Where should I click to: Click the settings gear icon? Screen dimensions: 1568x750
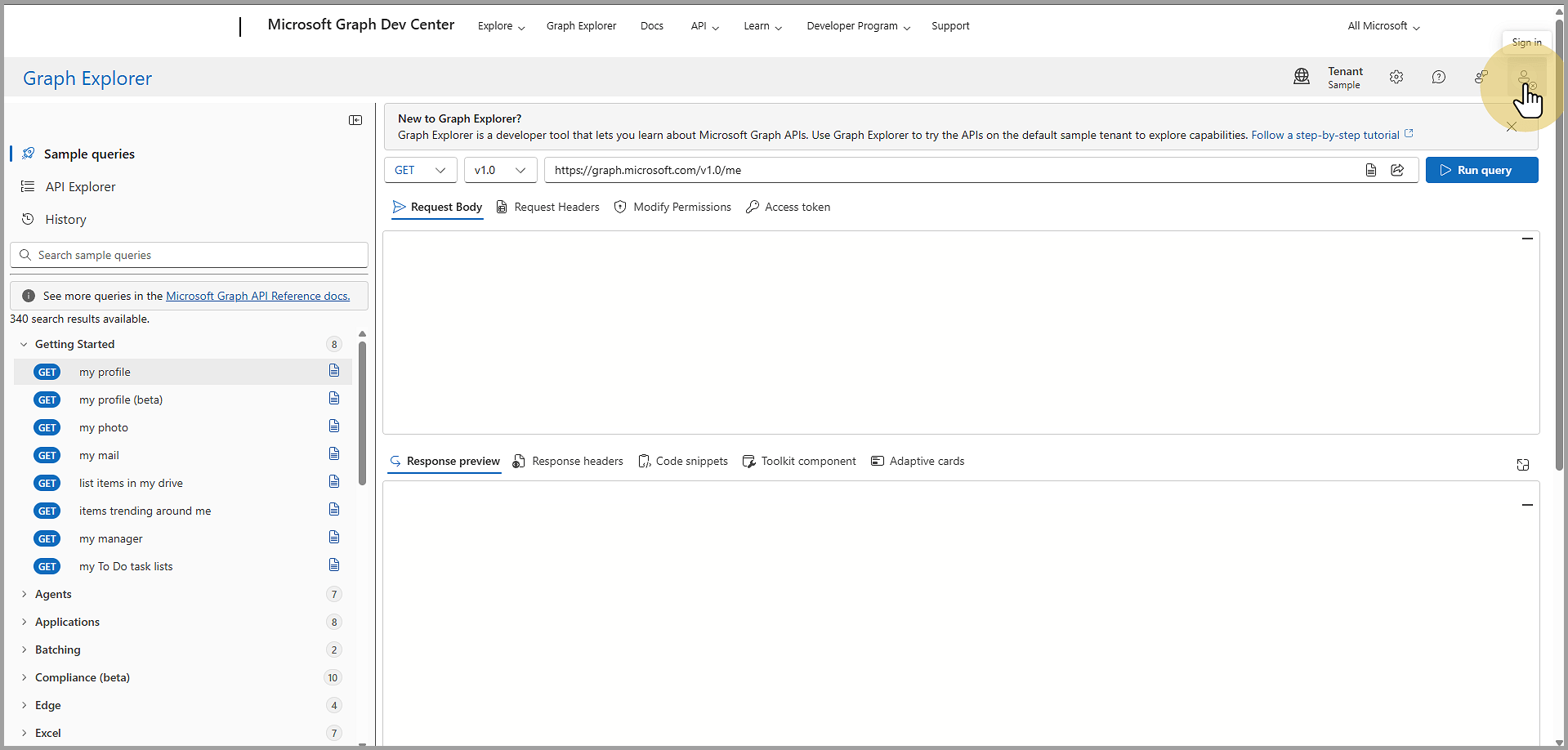tap(1396, 77)
